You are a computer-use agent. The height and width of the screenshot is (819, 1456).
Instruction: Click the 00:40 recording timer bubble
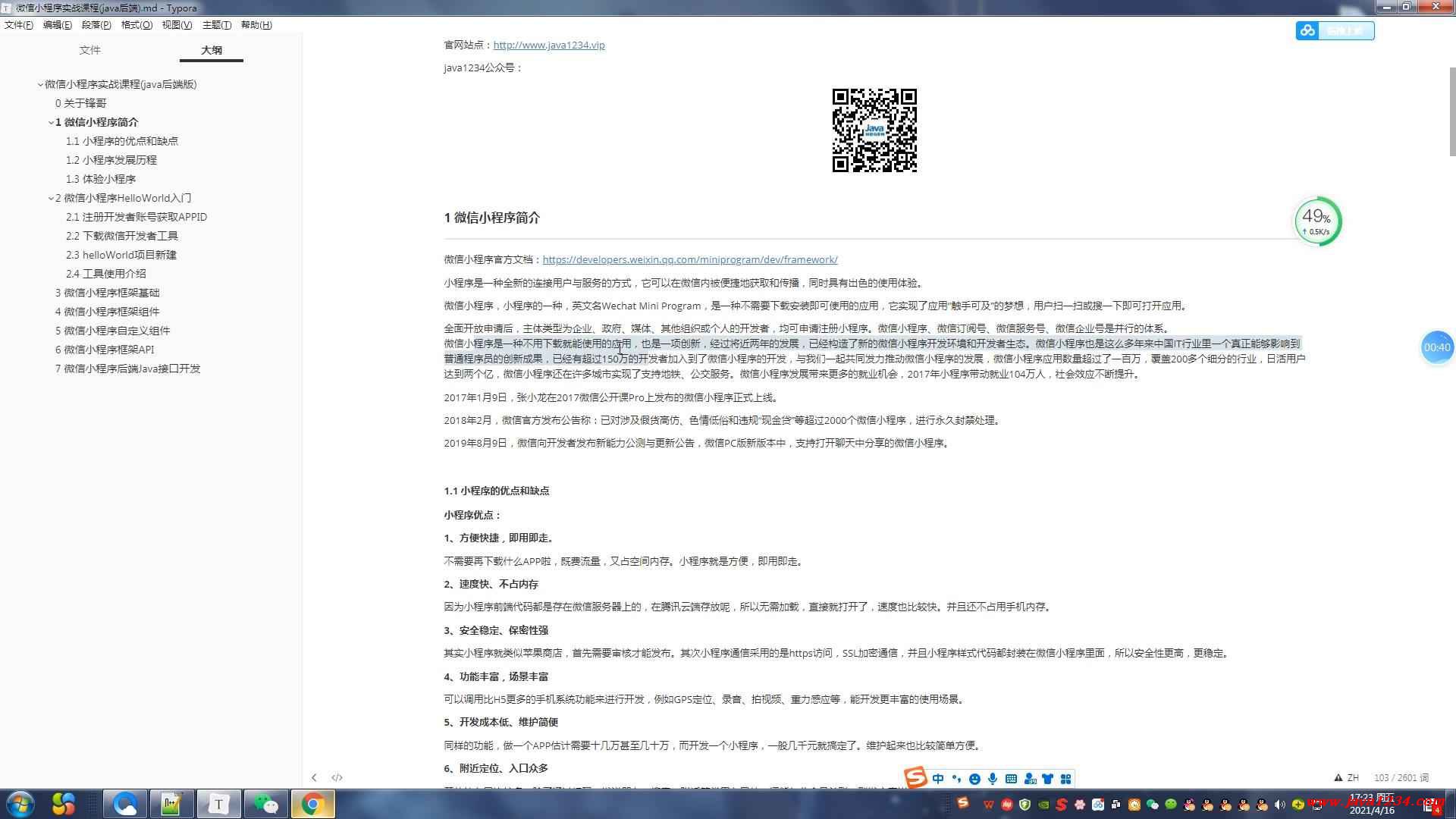(1437, 347)
